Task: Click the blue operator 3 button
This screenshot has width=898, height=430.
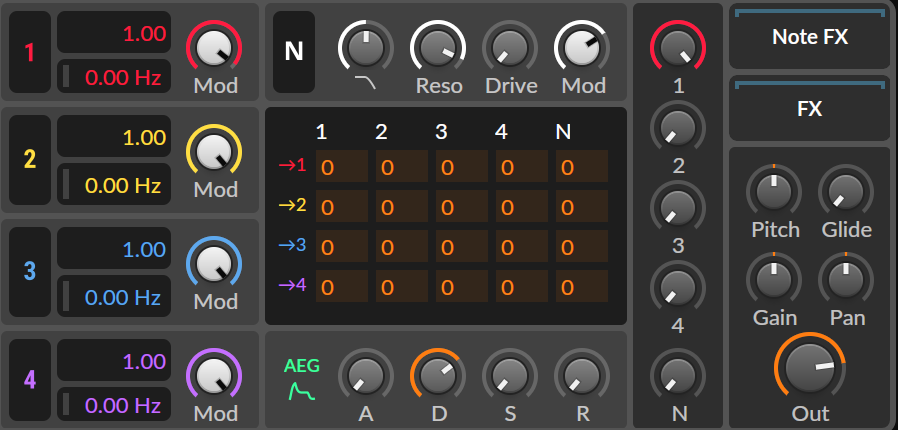Action: [30, 271]
